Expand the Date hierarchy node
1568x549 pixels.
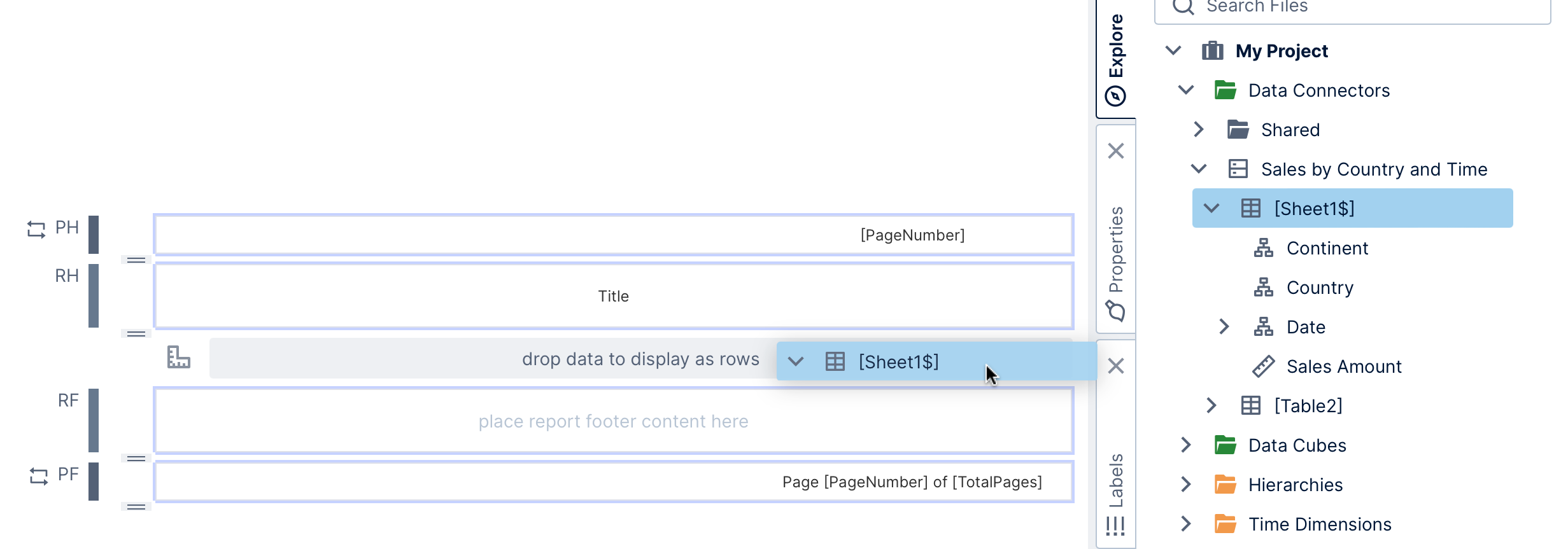1224,327
